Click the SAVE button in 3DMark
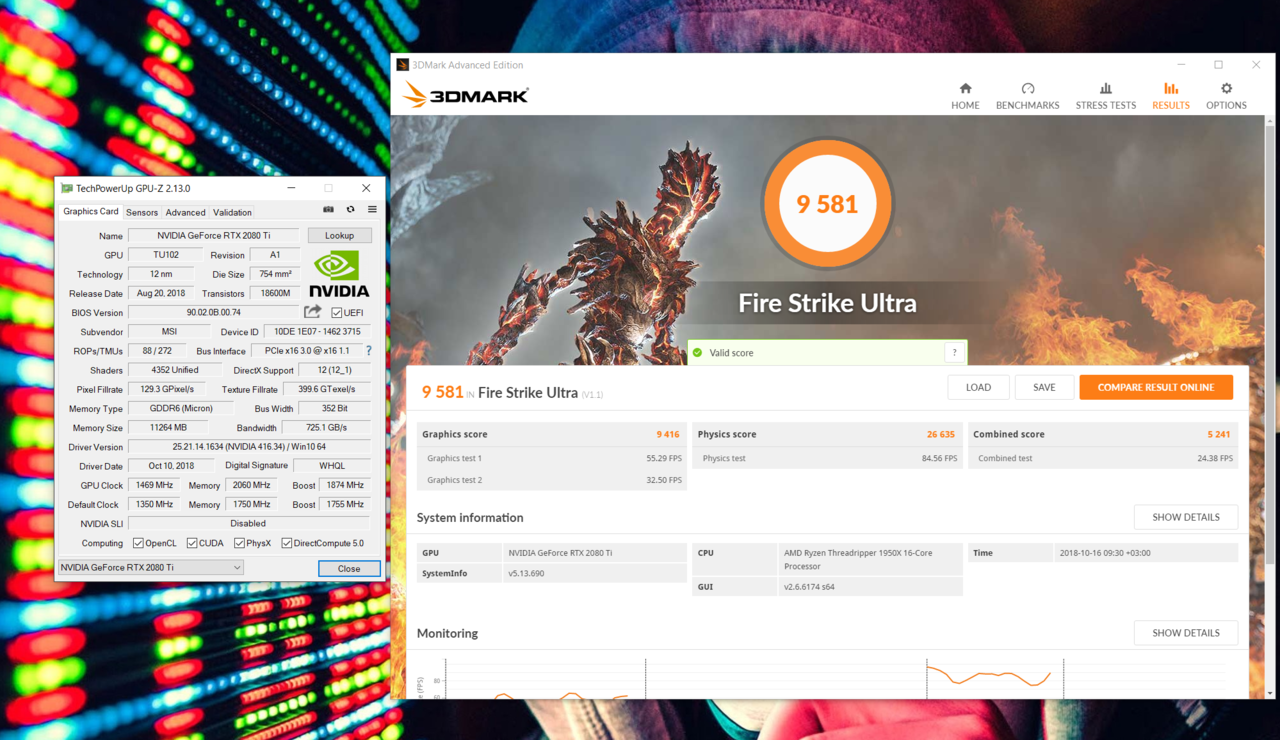The height and width of the screenshot is (740, 1280). pyautogui.click(x=1044, y=387)
